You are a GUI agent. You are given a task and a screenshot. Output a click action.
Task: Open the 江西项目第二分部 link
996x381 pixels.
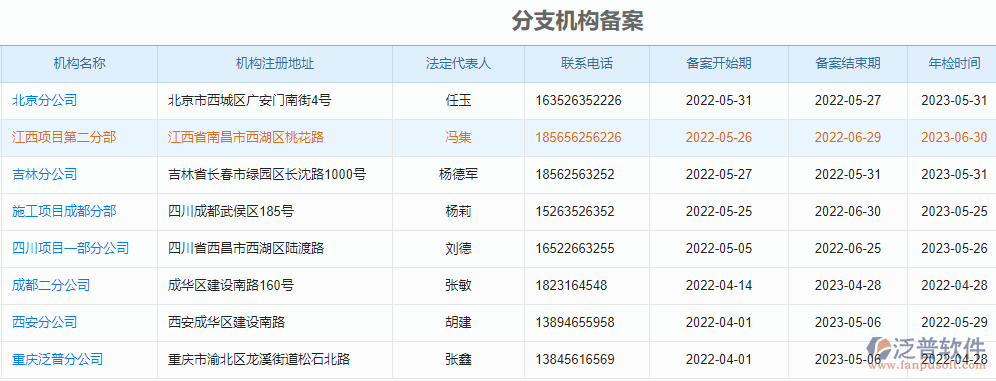(x=64, y=137)
